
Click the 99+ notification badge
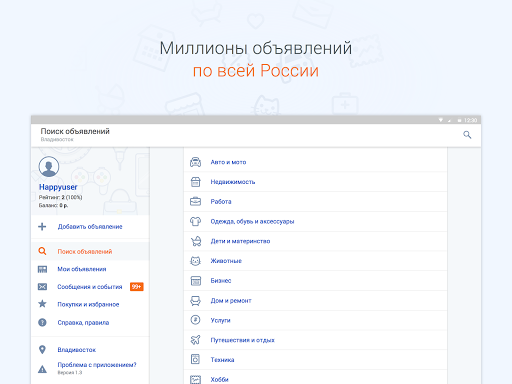tap(137, 287)
